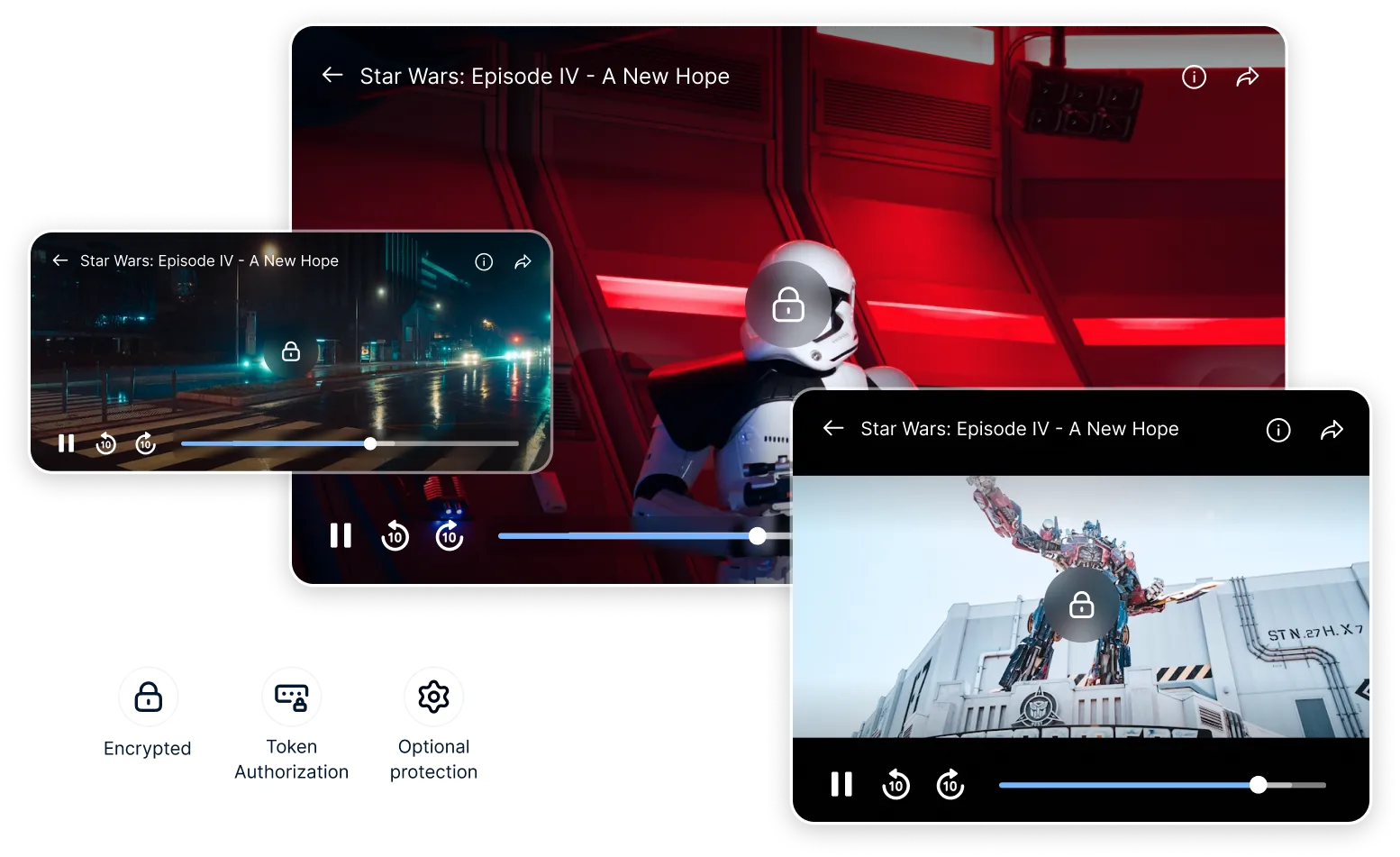The image size is (1400, 857).
Task: Share the robot video player title
Action: click(1332, 430)
